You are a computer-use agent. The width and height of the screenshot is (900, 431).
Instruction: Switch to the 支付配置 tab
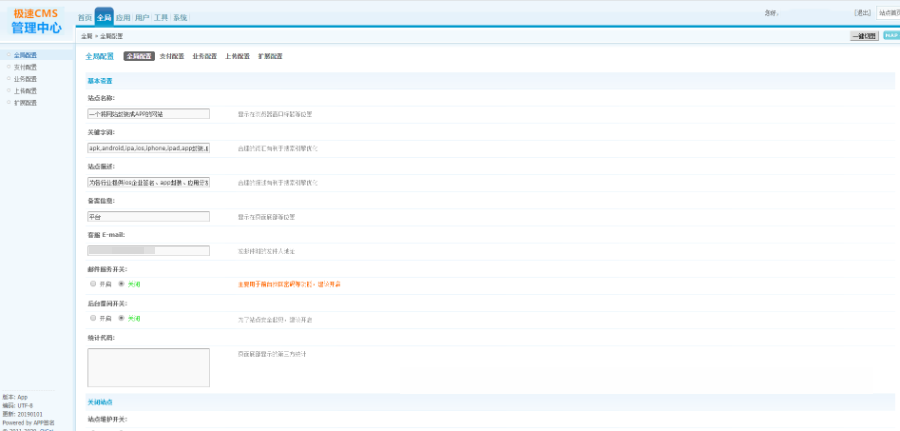(172, 57)
